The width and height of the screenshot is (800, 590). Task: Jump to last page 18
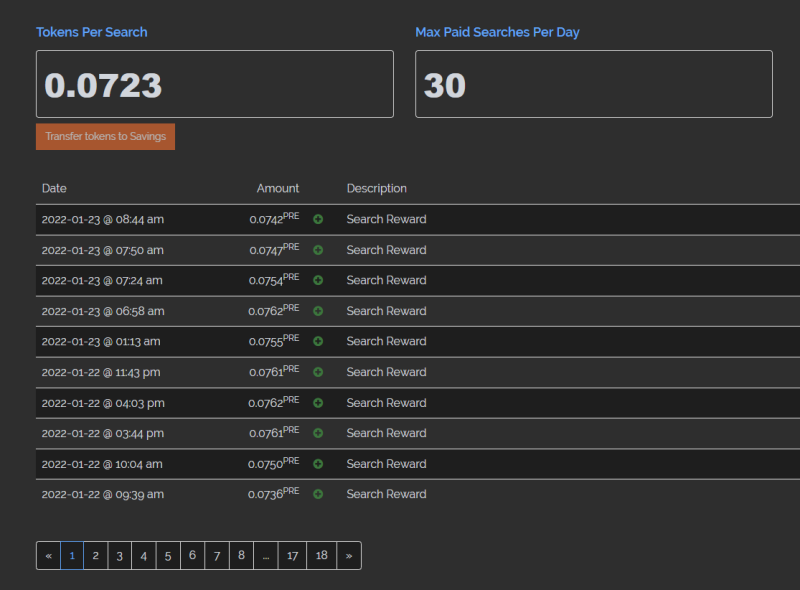321,555
